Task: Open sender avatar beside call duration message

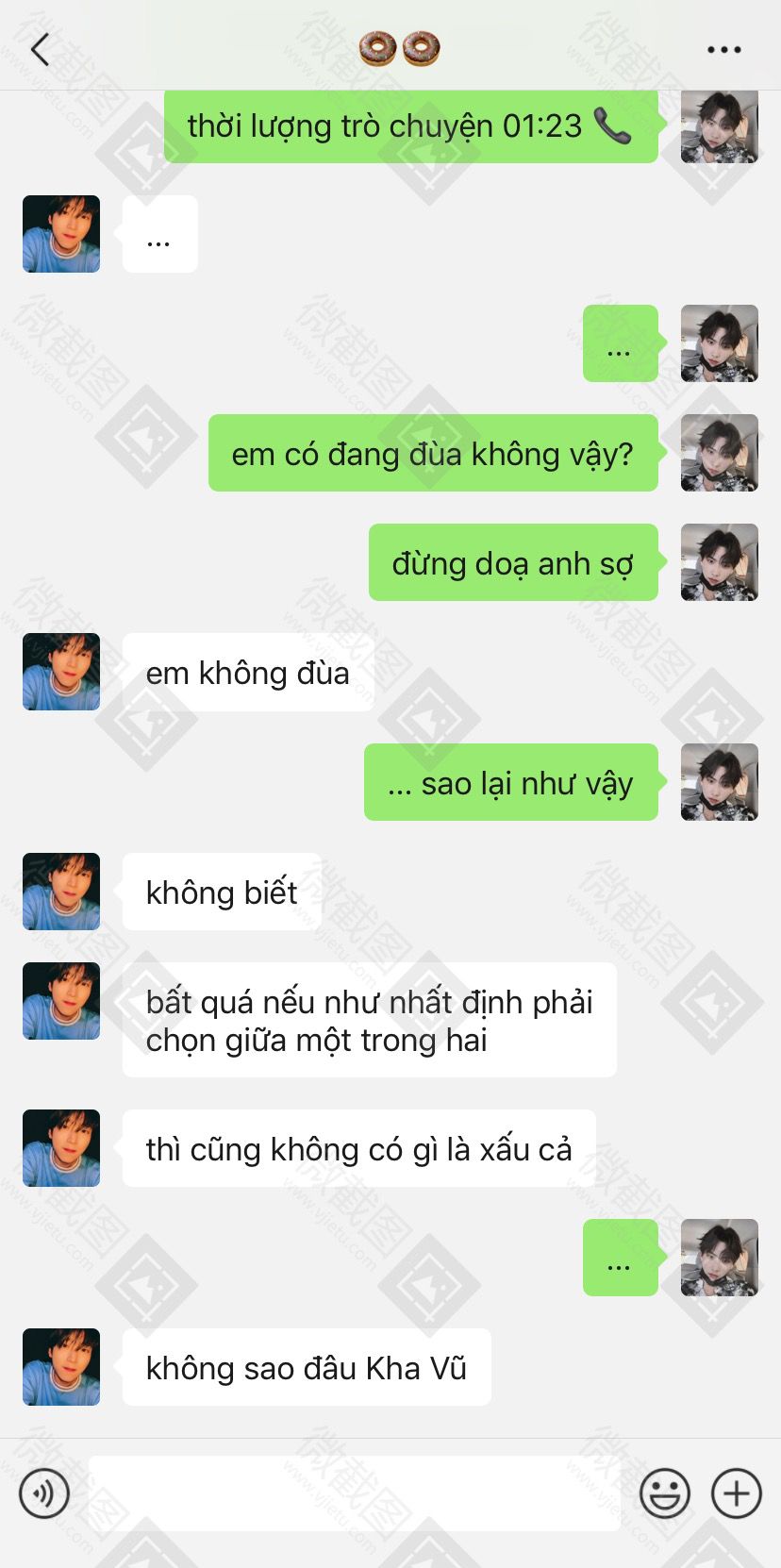Action: (x=720, y=125)
